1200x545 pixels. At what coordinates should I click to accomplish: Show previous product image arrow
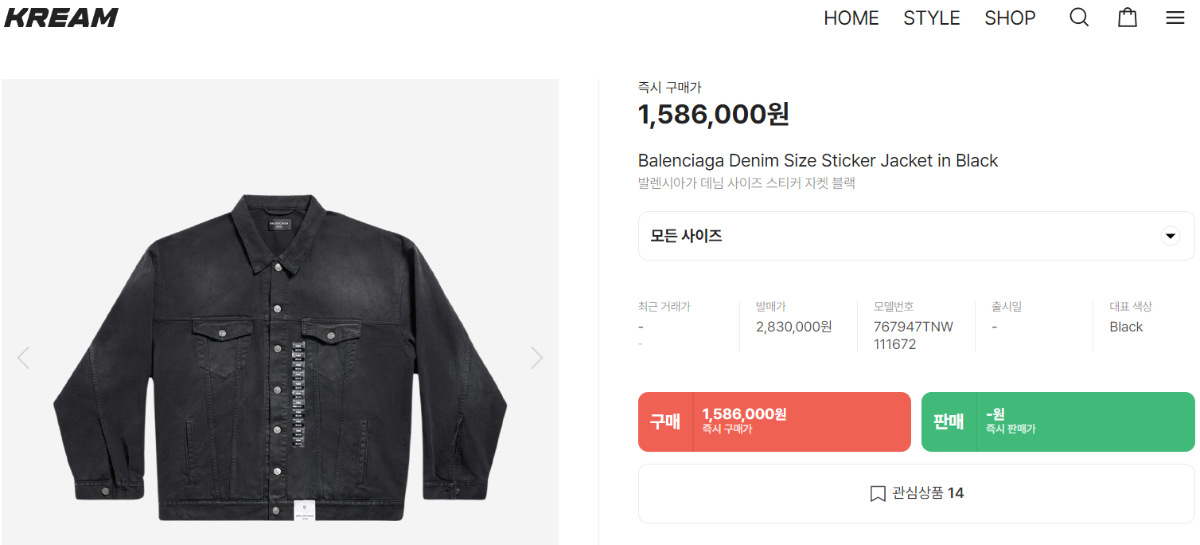[x=24, y=357]
